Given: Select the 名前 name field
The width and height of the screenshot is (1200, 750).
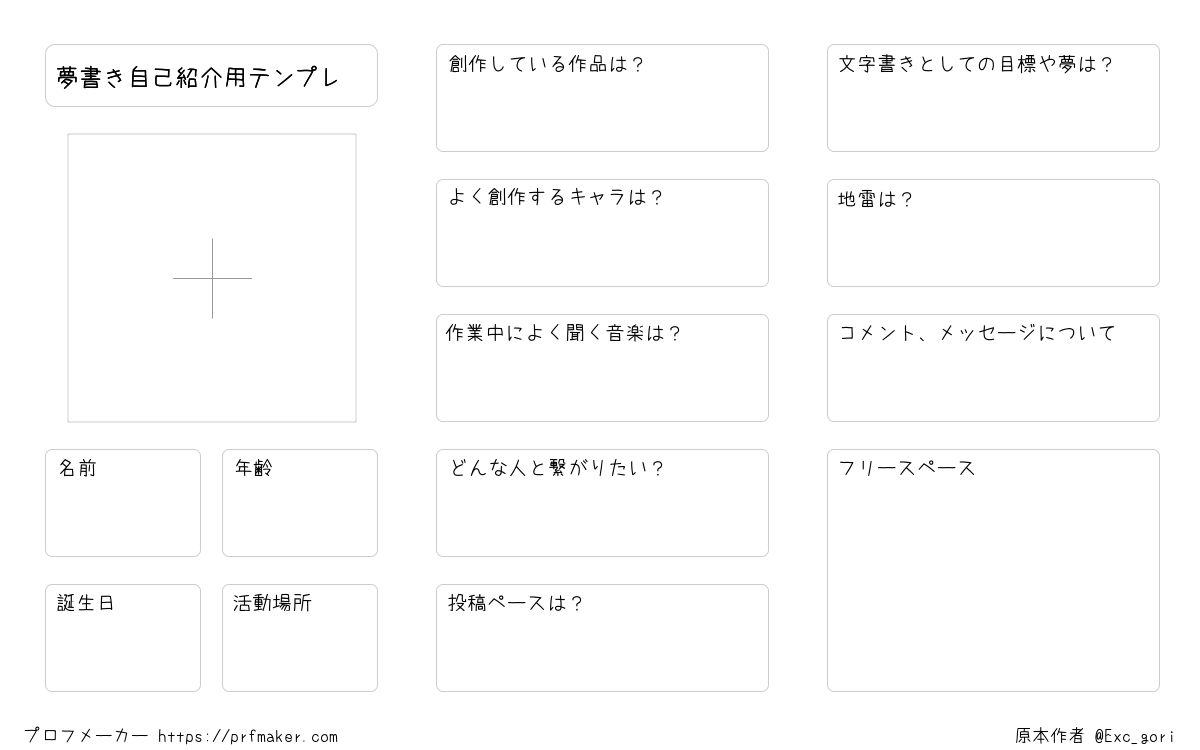Looking at the screenshot, I should [x=123, y=503].
